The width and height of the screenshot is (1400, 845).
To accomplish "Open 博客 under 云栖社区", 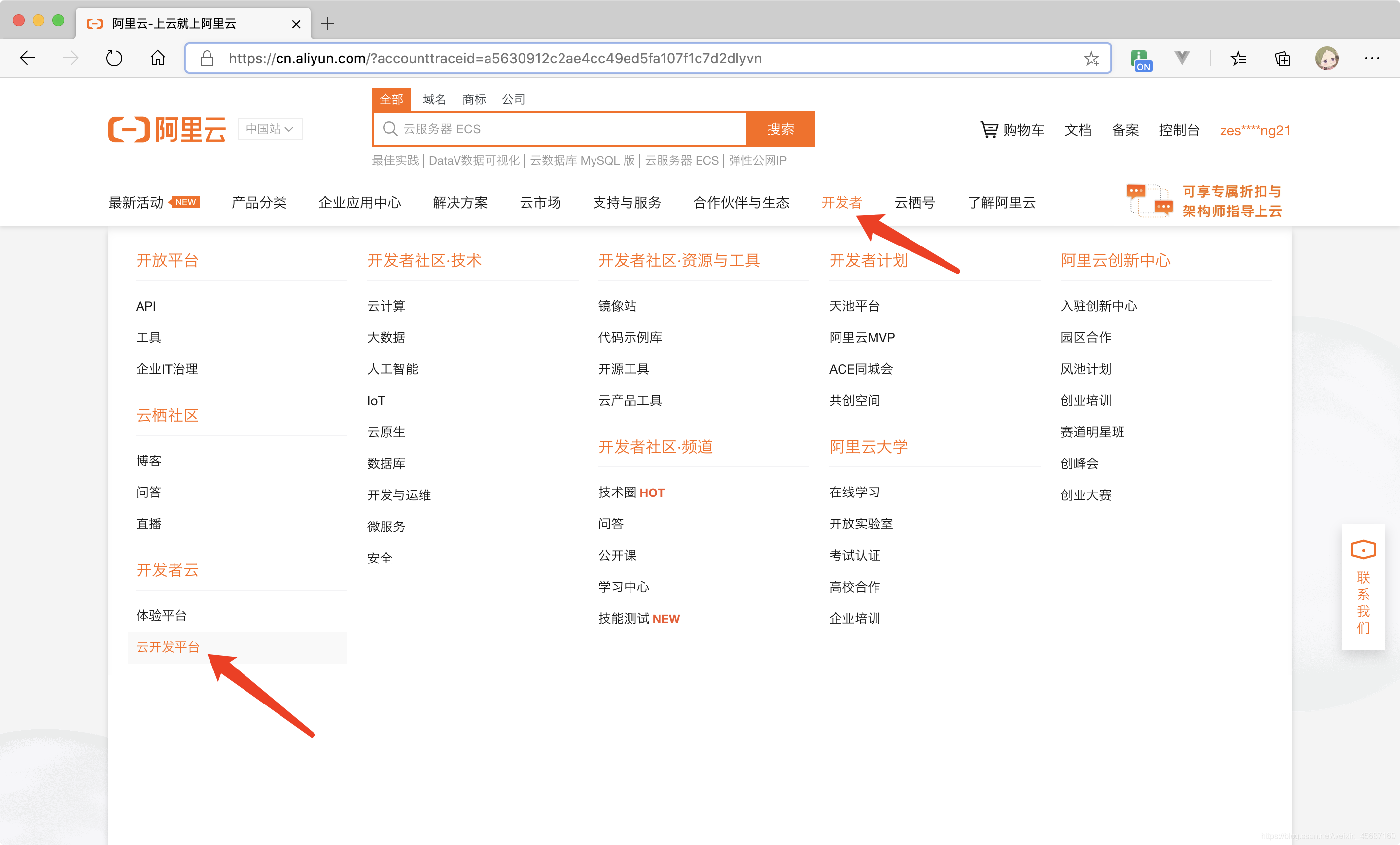I will point(149,460).
